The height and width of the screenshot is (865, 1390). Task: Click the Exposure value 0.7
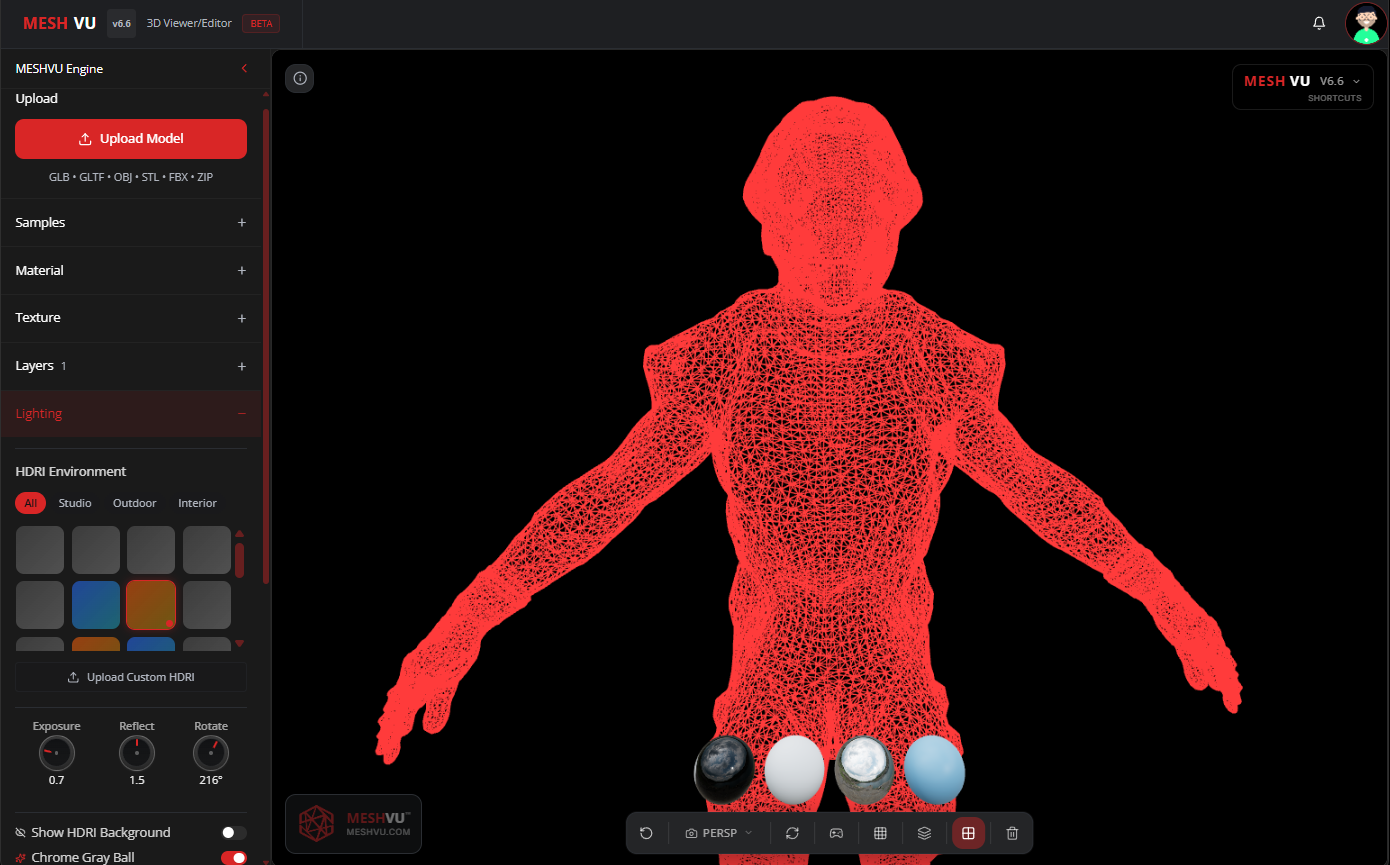pos(56,780)
